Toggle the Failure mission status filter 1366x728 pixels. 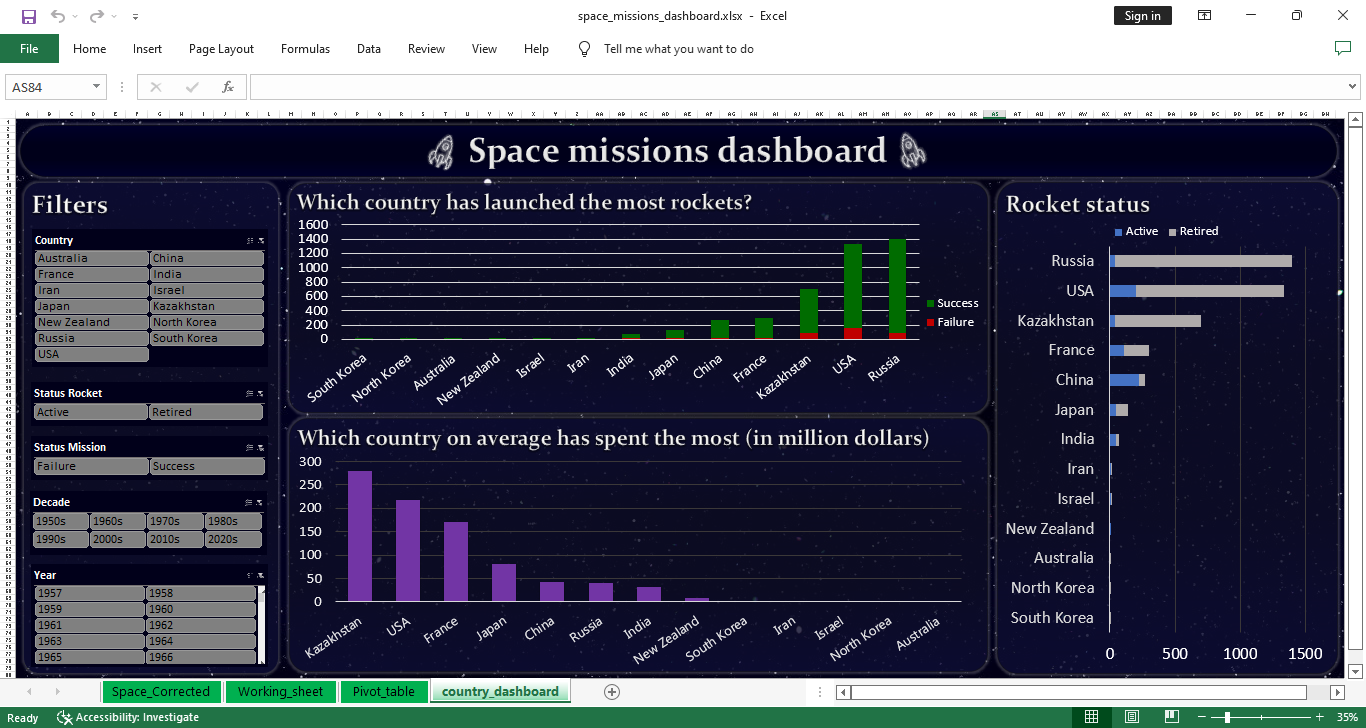[x=91, y=466]
